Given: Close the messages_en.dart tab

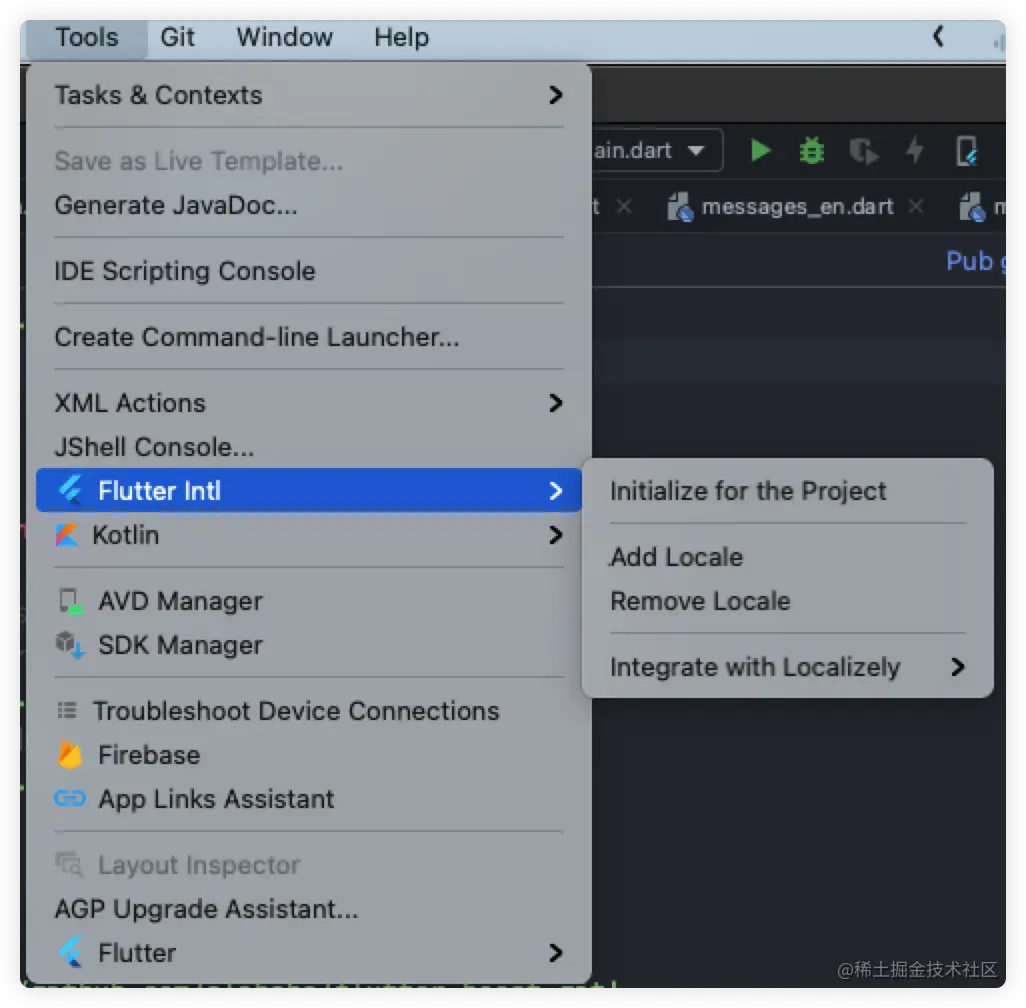Looking at the screenshot, I should point(916,206).
